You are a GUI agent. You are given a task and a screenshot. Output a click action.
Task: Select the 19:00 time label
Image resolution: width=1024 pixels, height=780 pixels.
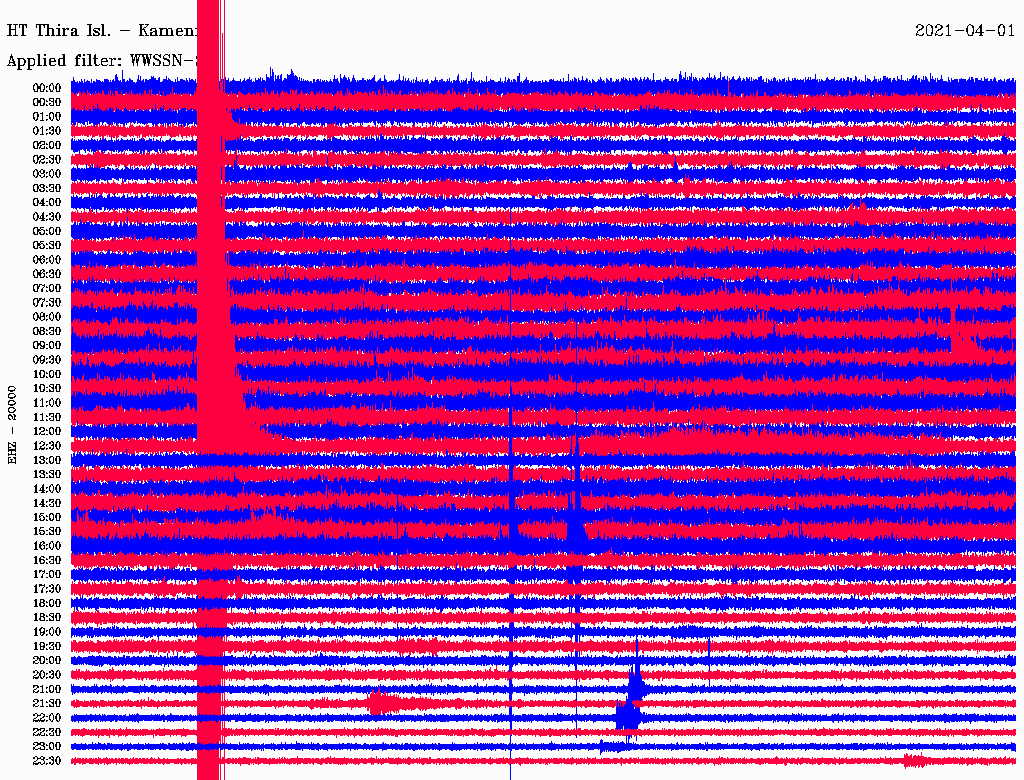click(47, 632)
